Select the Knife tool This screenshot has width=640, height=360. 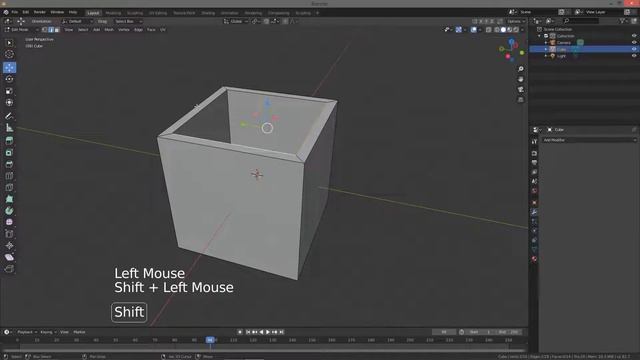pos(9,188)
